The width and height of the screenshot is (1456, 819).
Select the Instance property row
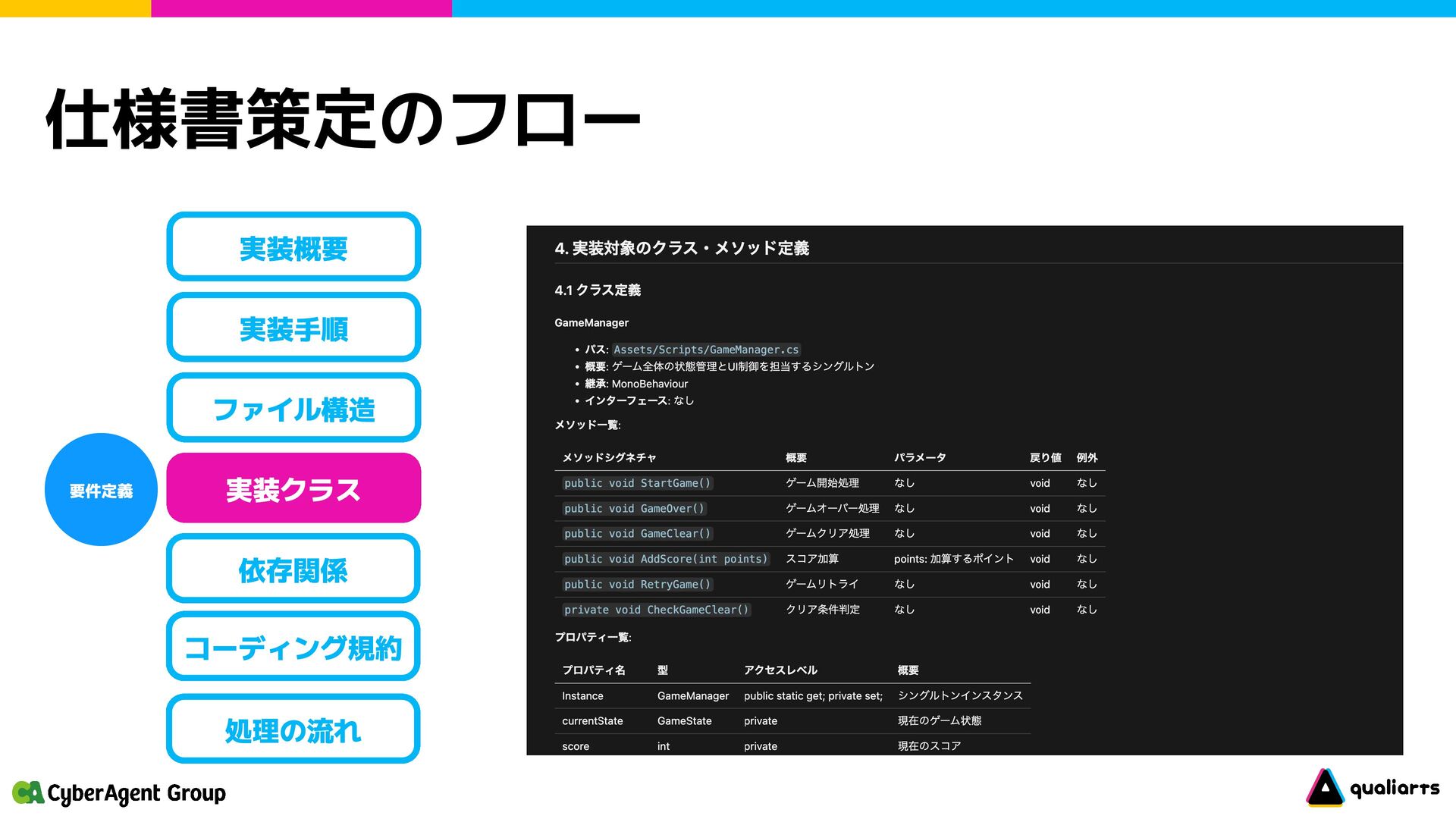(x=582, y=695)
